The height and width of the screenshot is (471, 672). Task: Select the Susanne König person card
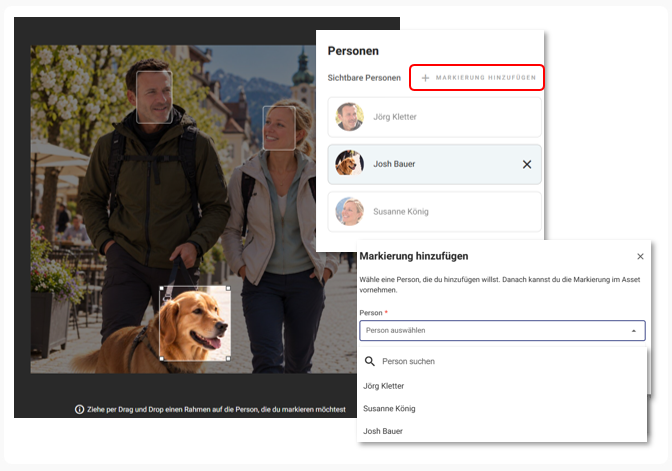click(x=434, y=212)
